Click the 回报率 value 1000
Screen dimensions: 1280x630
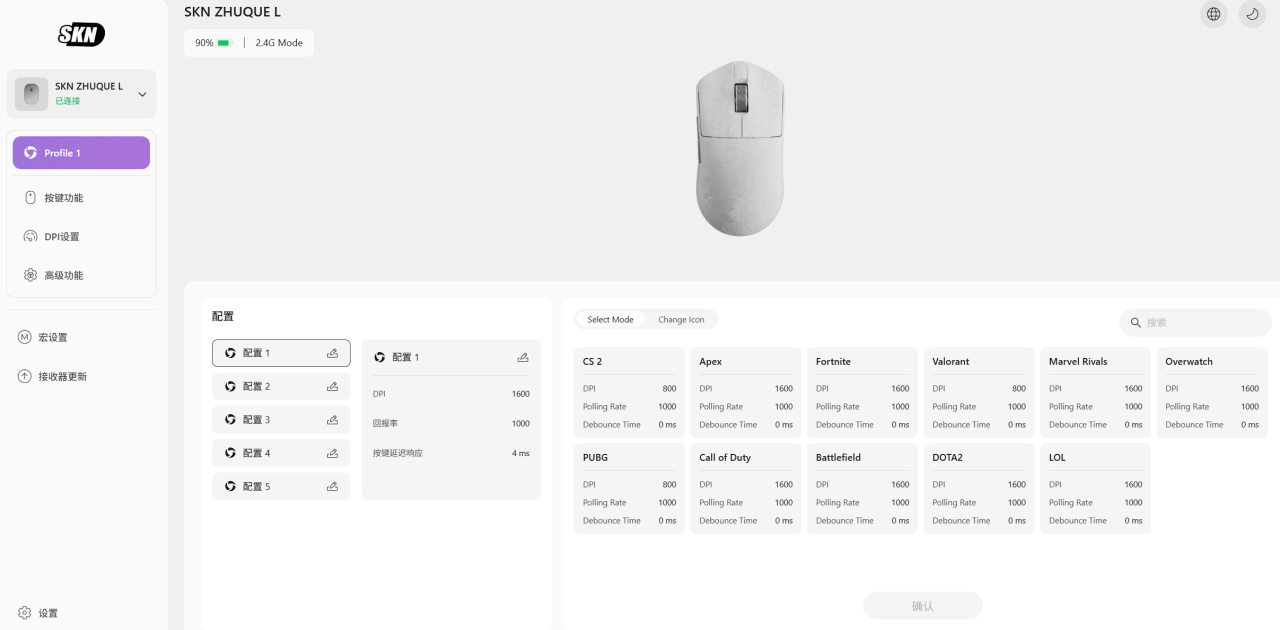(520, 424)
